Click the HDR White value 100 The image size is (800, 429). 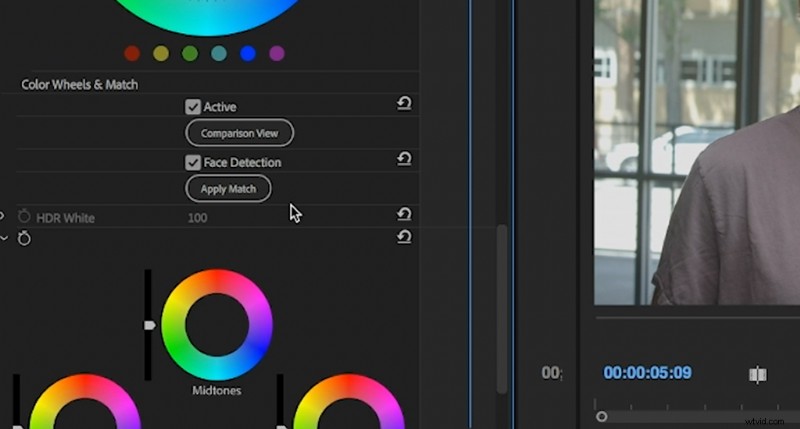[x=197, y=218]
